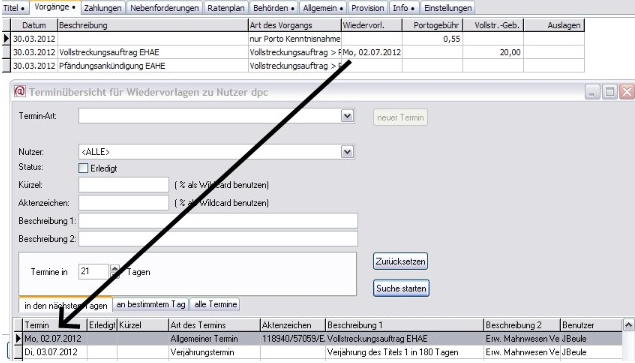The image size is (635, 363).
Task: Click the Auslagen column header
Action: [x=554, y=25]
